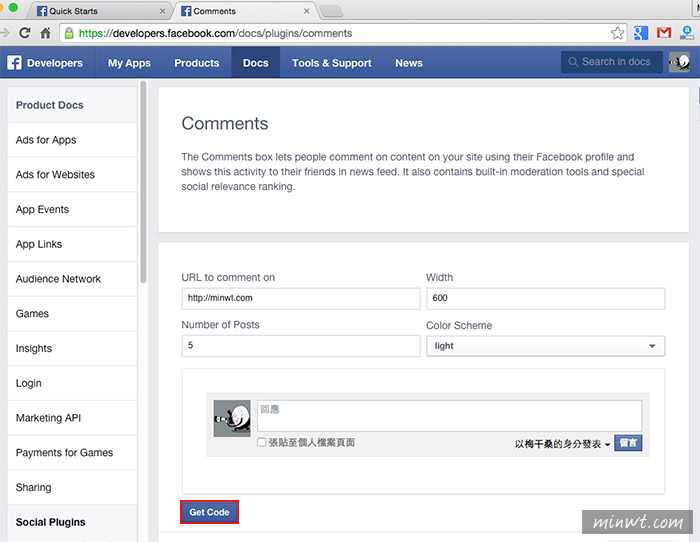Click the 回應 comment text box
The width and height of the screenshot is (700, 542).
(x=450, y=416)
